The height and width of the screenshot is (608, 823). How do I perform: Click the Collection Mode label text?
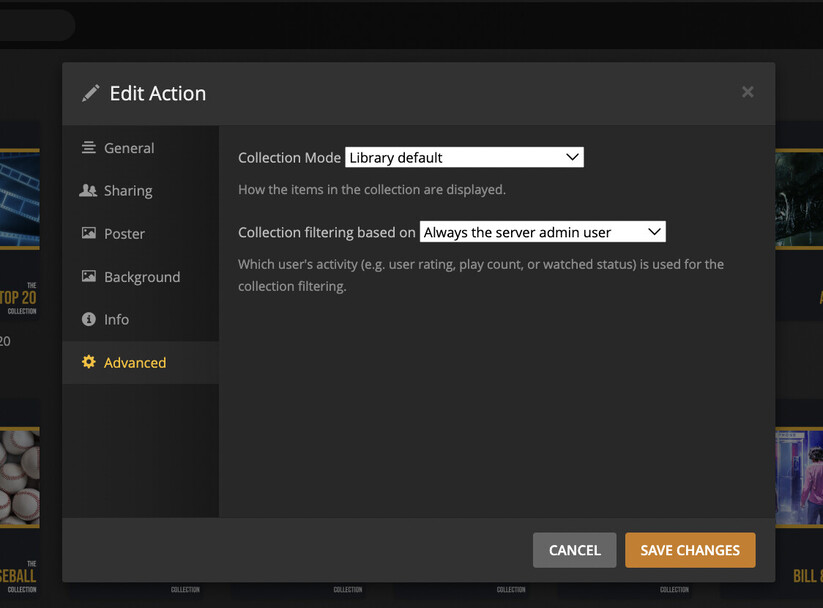[x=289, y=158]
